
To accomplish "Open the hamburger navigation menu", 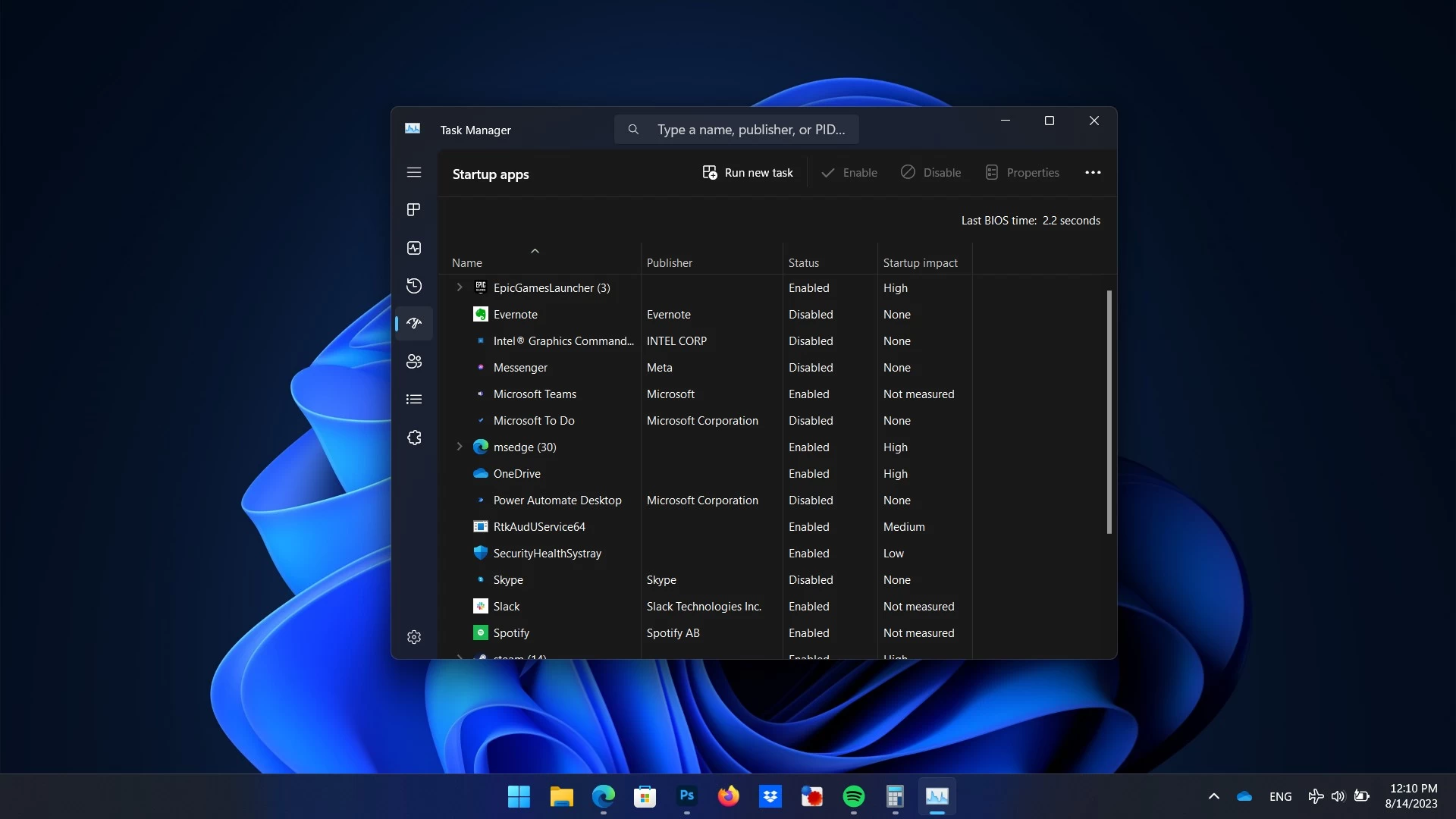I will pyautogui.click(x=414, y=172).
